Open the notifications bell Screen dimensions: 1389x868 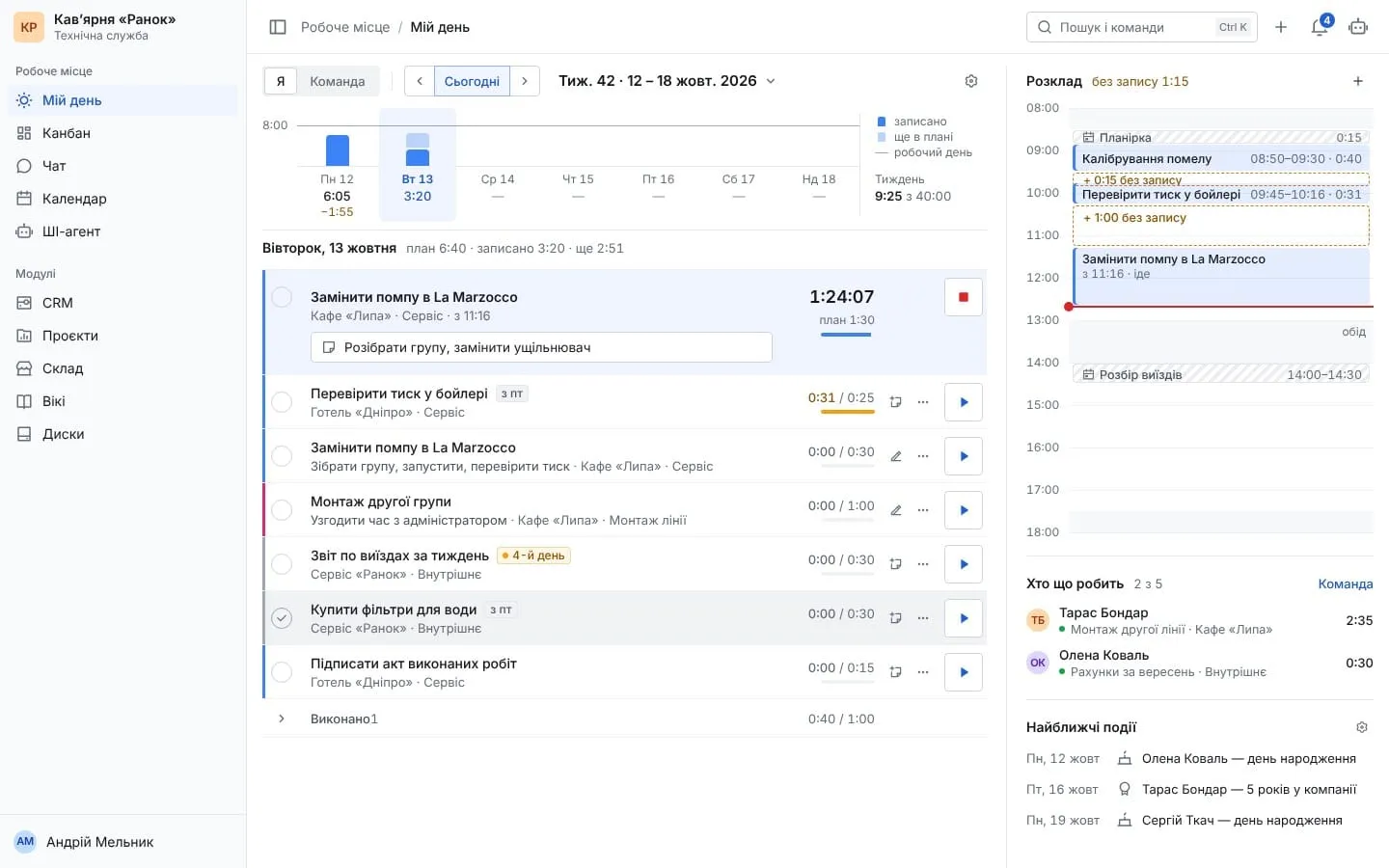point(1320,27)
